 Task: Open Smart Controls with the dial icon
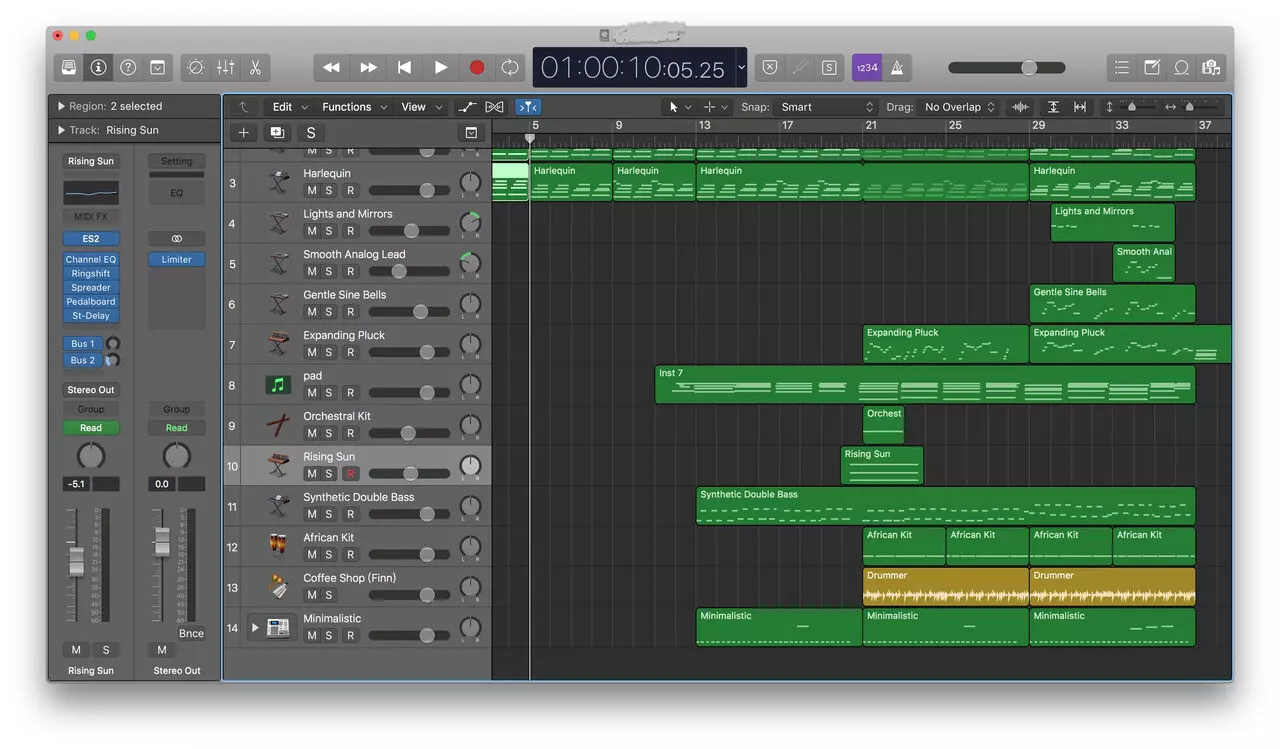[195, 67]
